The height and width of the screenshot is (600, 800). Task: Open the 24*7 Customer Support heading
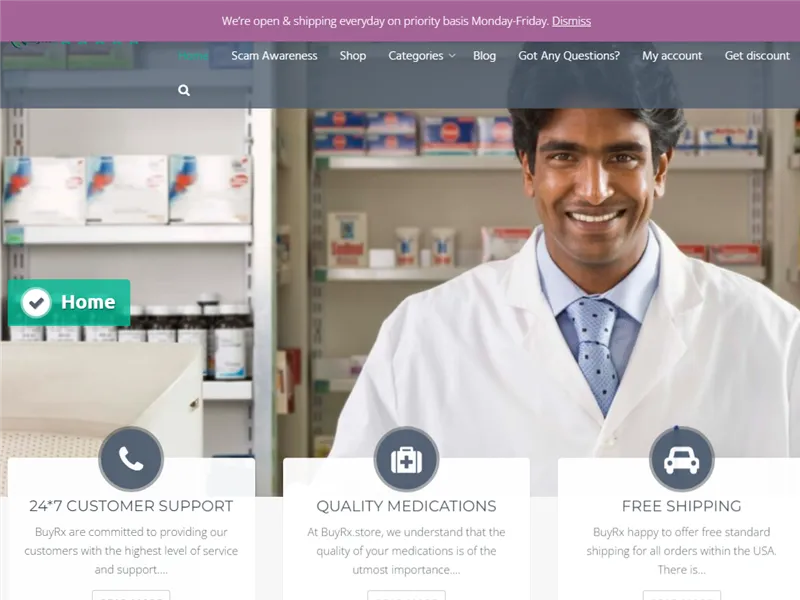pos(131,506)
